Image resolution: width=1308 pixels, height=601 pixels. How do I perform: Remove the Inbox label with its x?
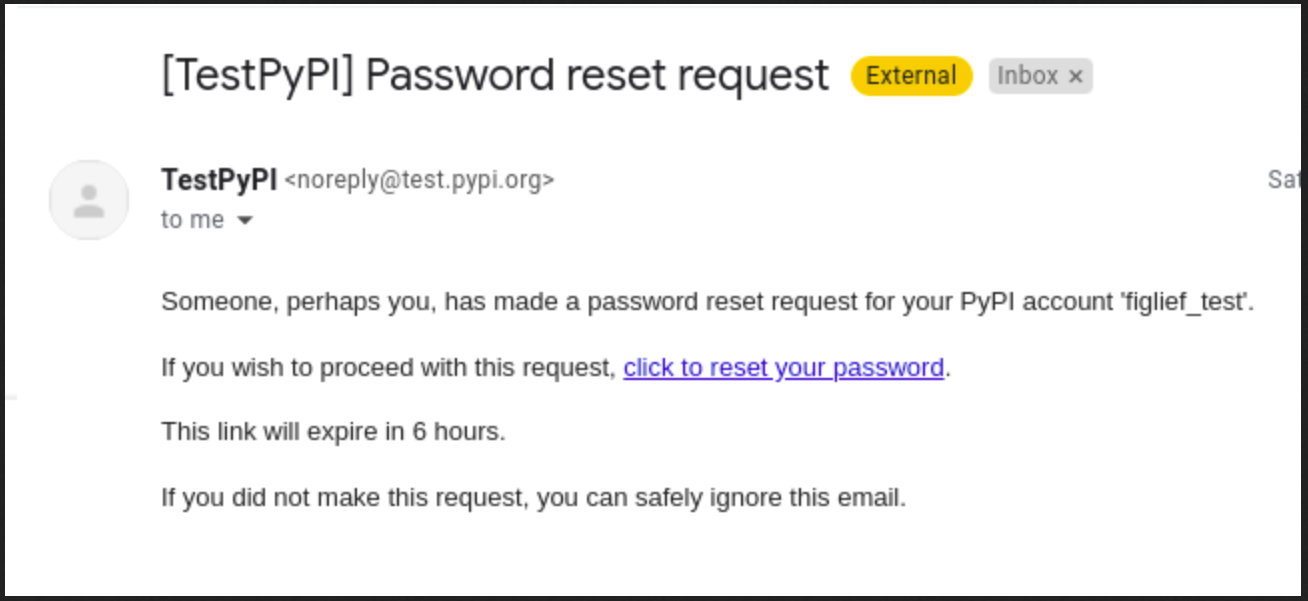(x=1076, y=76)
